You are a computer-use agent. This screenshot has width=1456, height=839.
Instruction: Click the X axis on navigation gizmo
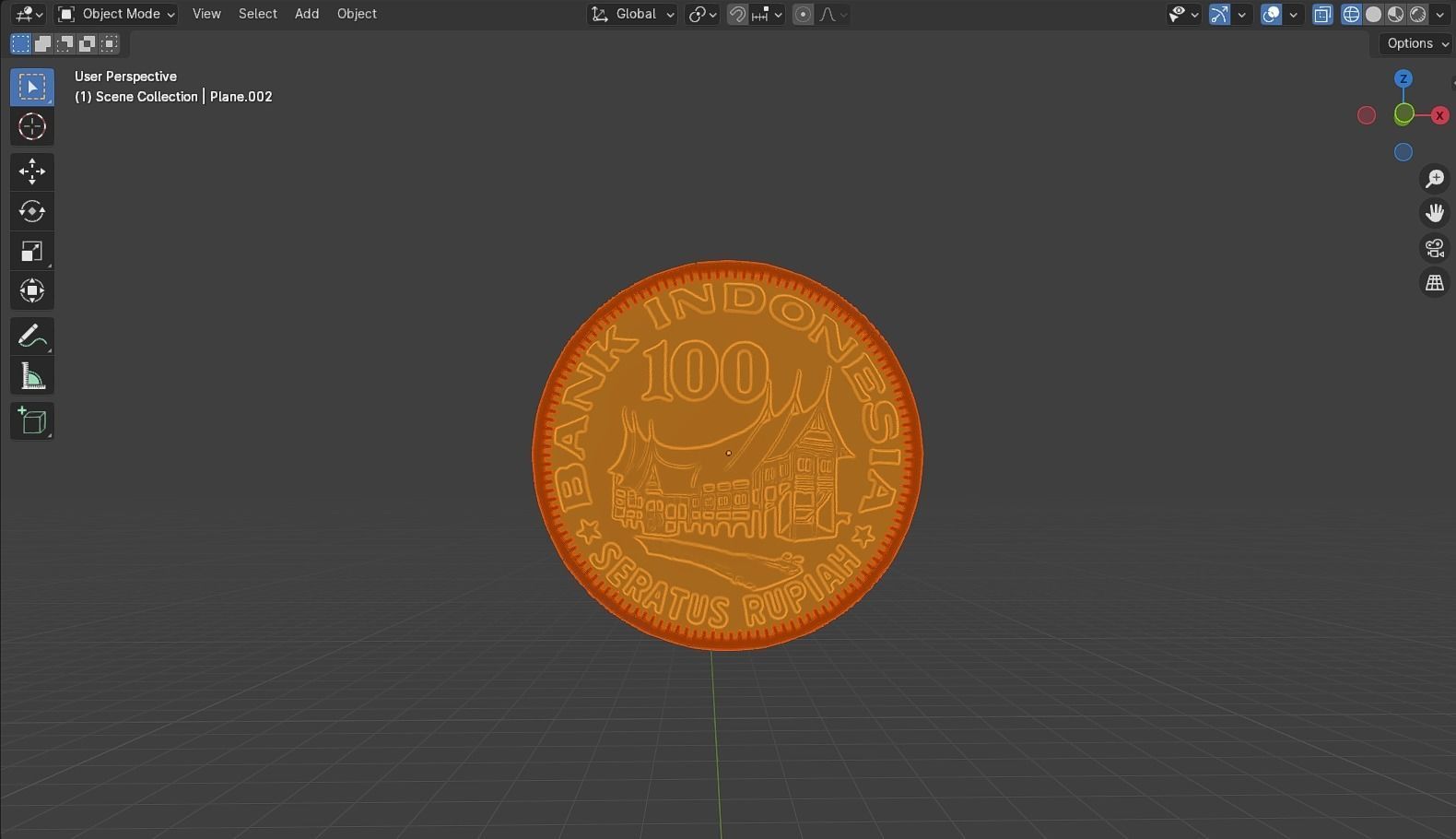1439,115
